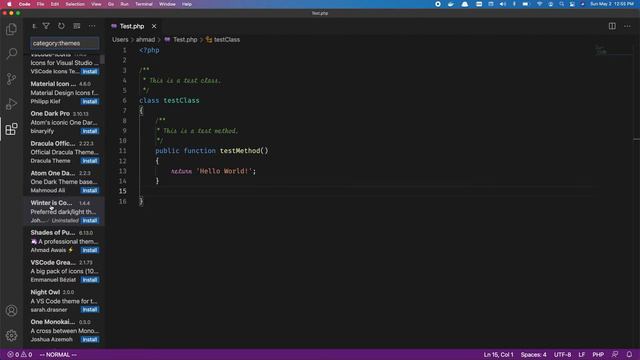Screen dimensions: 640x360
Task: Open the Edit menu
Action: [x=55, y=4]
